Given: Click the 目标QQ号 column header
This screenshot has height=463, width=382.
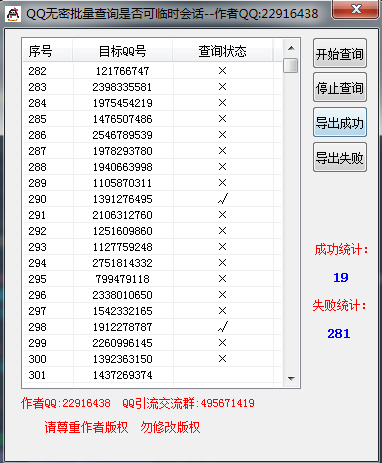Looking at the screenshot, I should coord(123,51).
